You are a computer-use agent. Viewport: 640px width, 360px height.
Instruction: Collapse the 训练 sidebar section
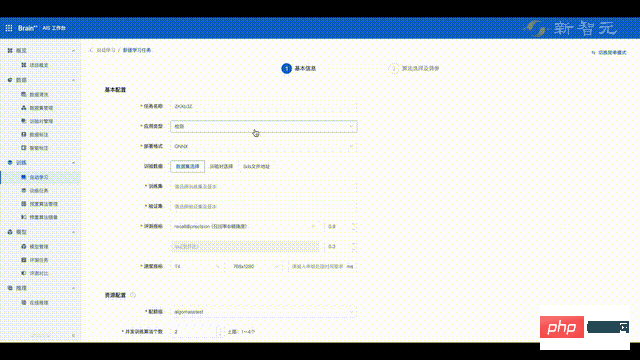73,163
